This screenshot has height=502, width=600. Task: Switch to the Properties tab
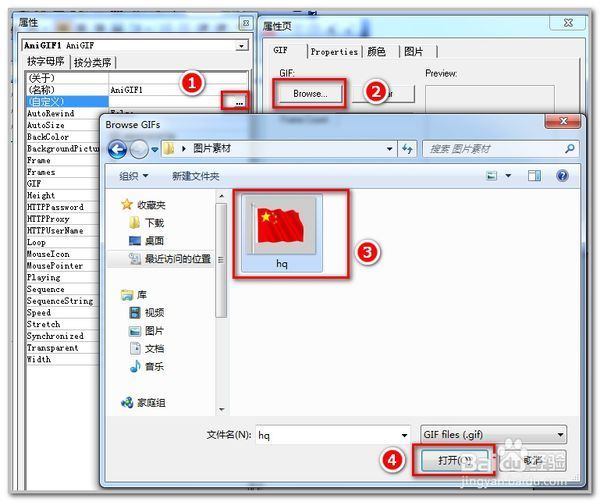[333, 52]
